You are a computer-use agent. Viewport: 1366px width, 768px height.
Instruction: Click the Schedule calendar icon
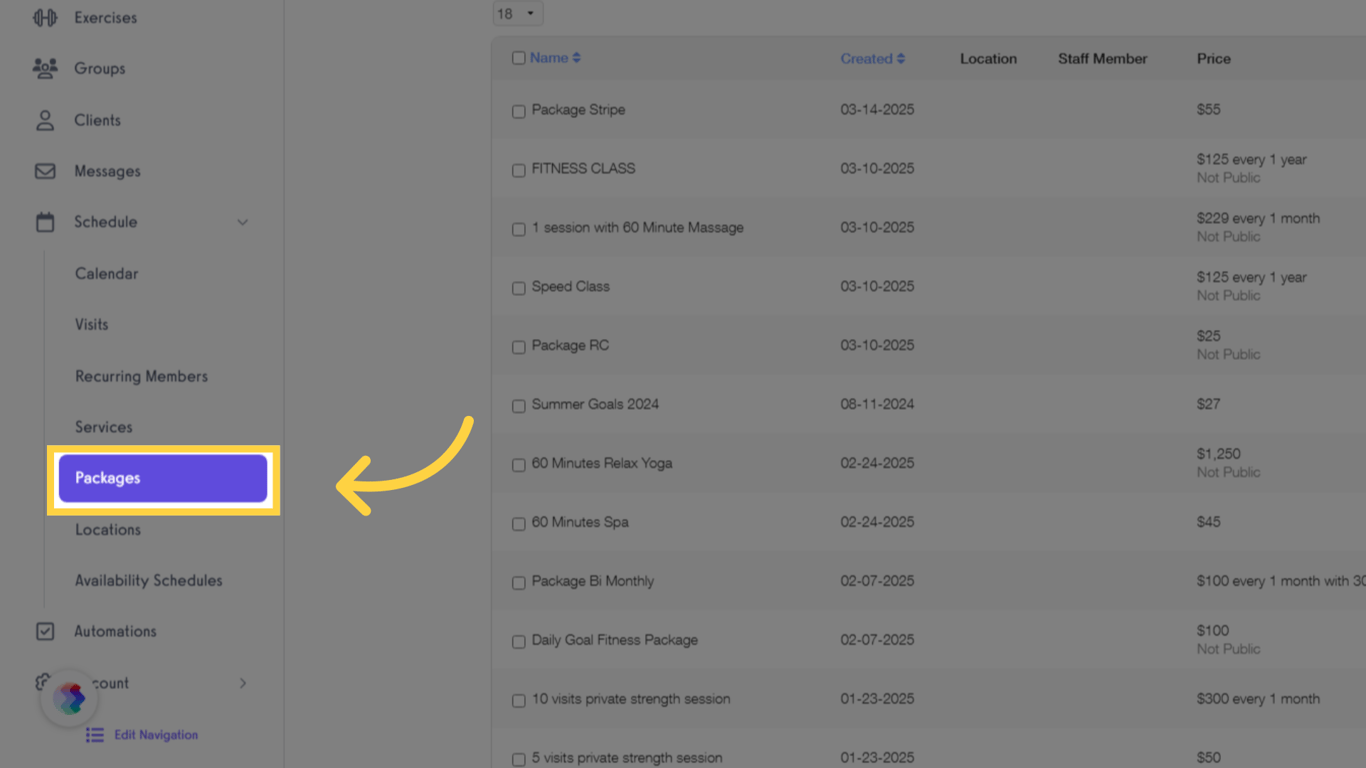[x=45, y=222]
